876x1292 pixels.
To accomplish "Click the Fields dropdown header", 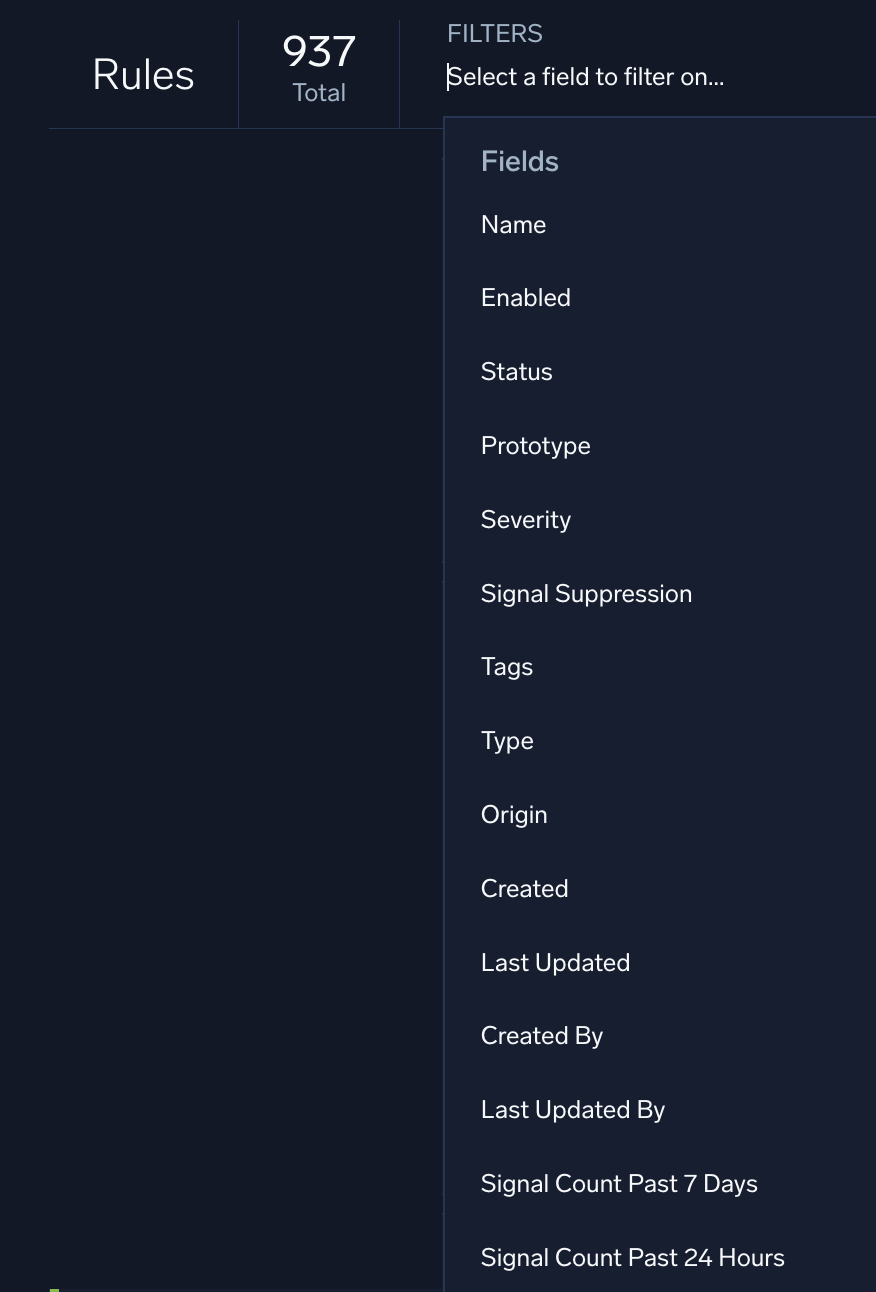I will [x=520, y=162].
